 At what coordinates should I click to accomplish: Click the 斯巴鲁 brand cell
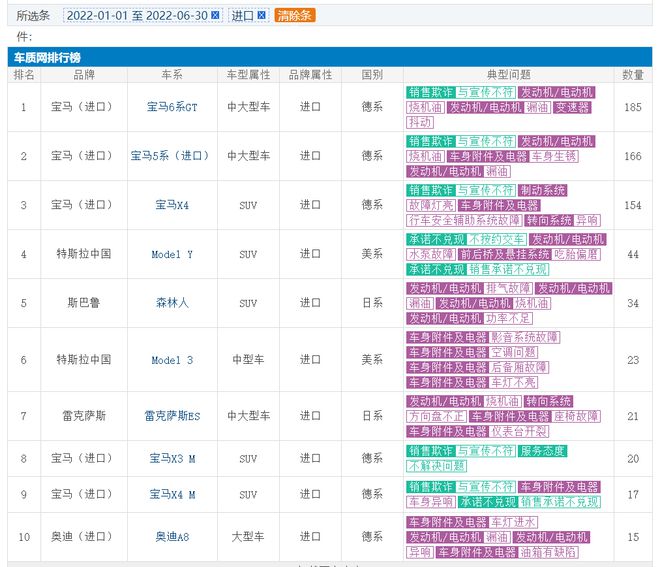[x=84, y=303]
